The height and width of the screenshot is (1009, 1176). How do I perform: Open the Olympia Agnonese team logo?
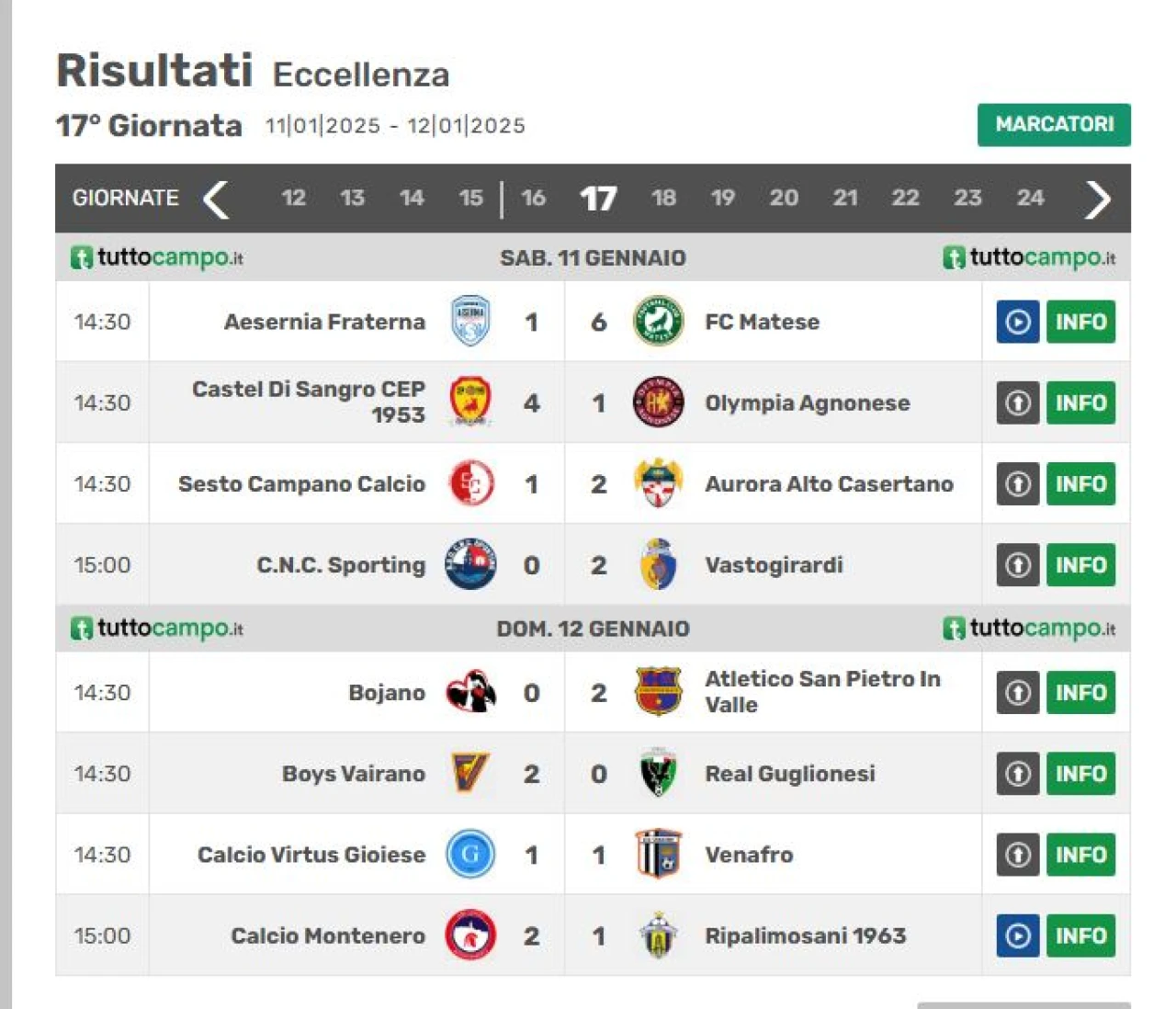[x=658, y=402]
